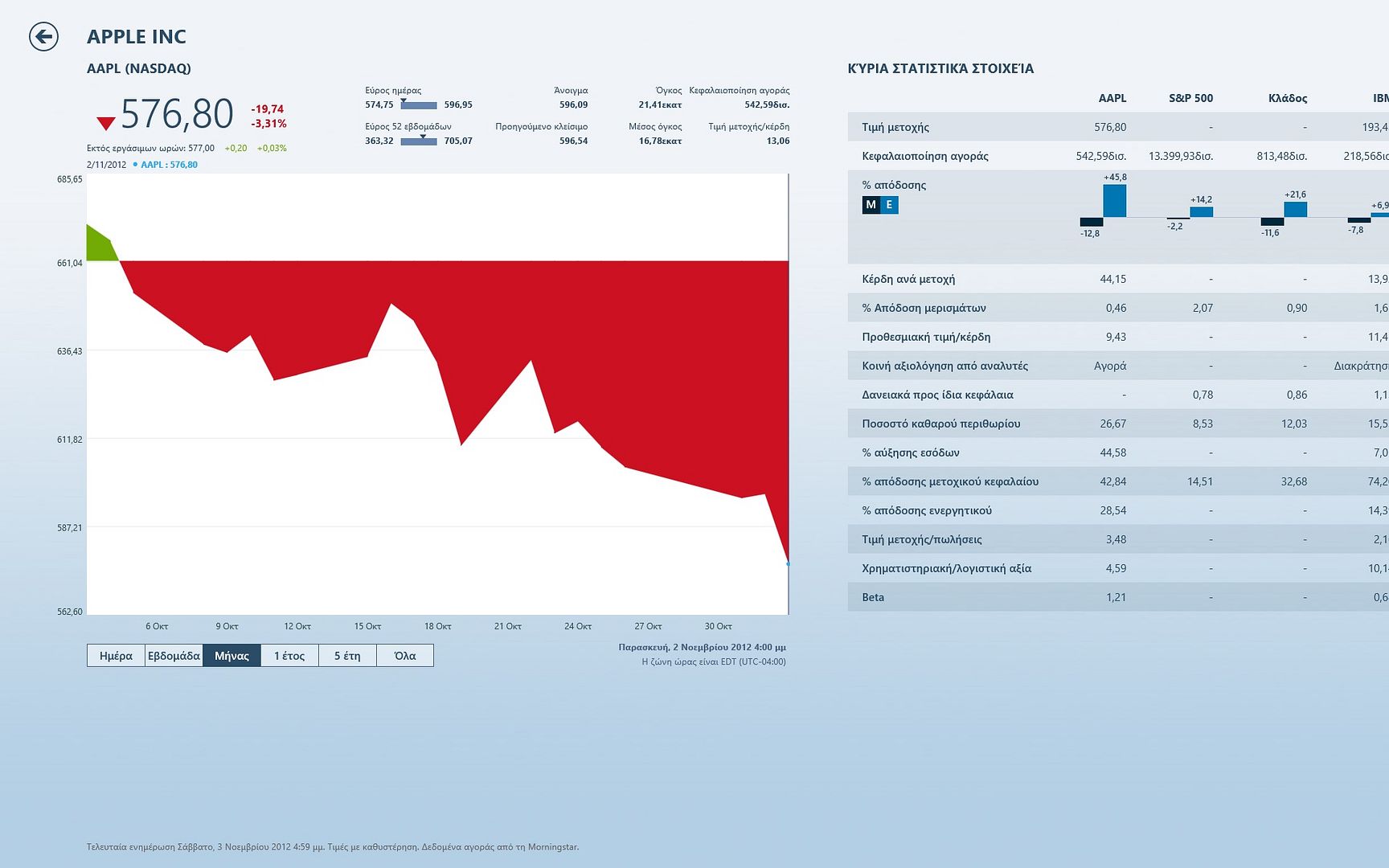Image resolution: width=1389 pixels, height=868 pixels.
Task: Click the +14,2 S&P 500 performance bar
Action: 1202,212
